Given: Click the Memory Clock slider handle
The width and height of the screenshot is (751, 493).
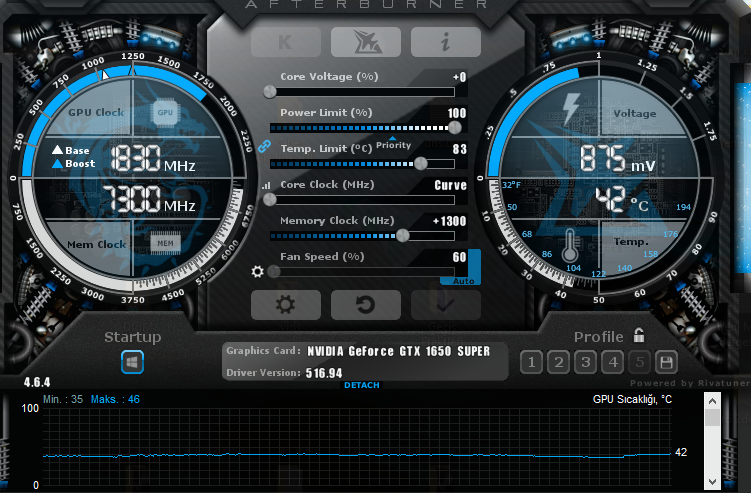Looking at the screenshot, I should [x=403, y=235].
